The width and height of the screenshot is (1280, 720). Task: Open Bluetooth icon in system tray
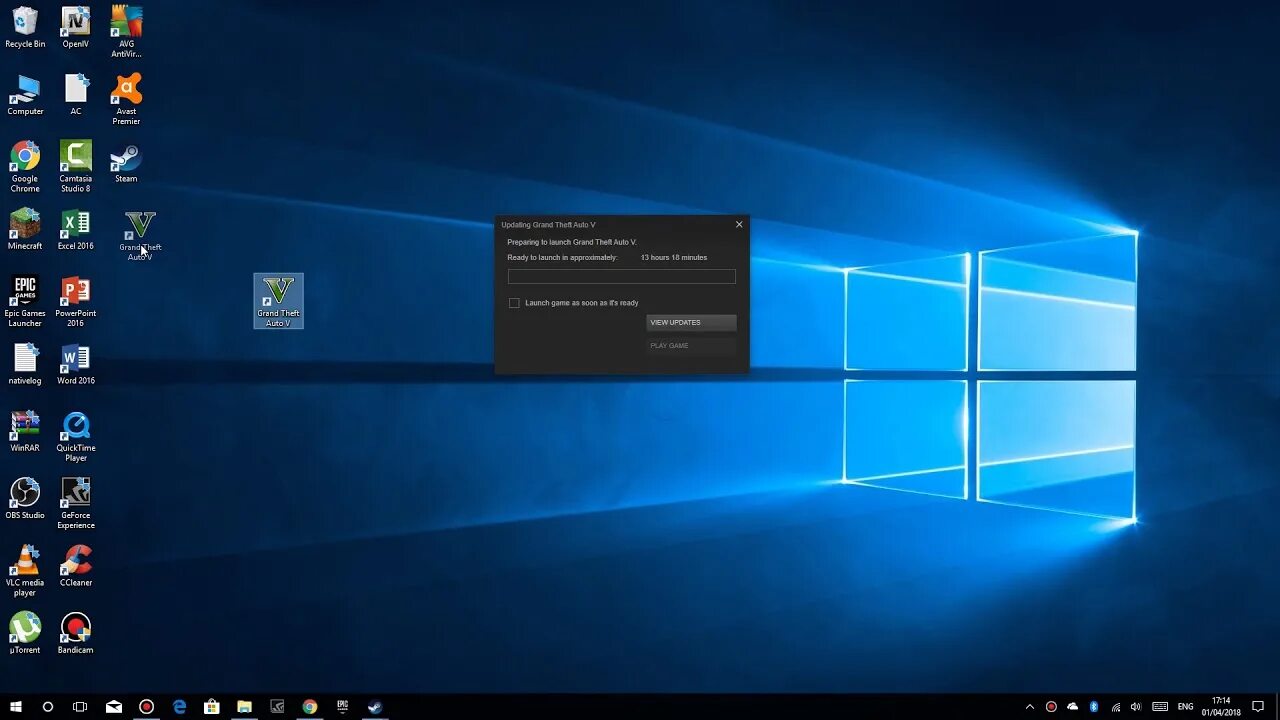1094,706
